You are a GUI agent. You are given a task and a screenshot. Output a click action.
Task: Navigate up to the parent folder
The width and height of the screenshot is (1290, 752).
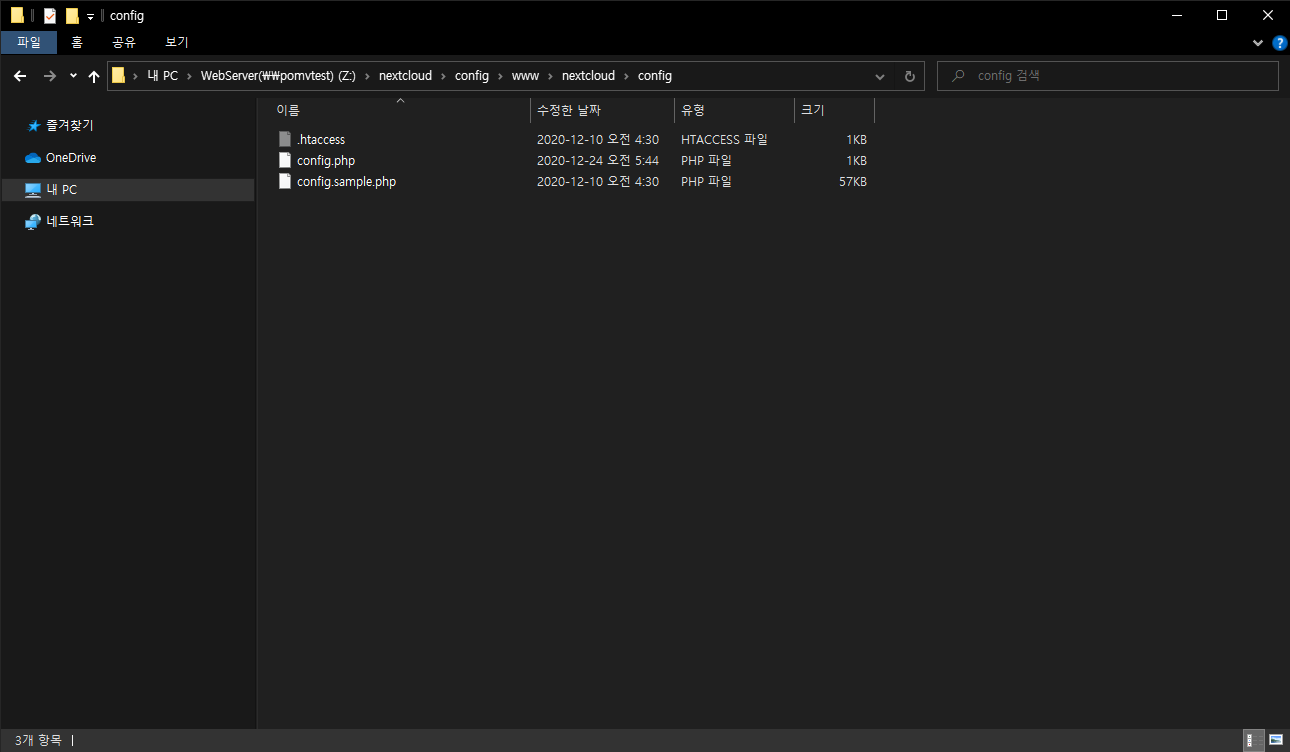[x=94, y=75]
